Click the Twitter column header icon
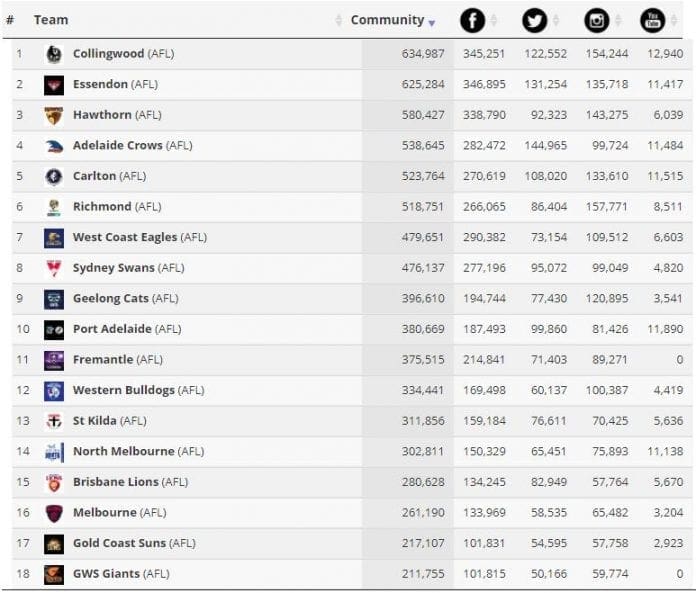 point(535,21)
